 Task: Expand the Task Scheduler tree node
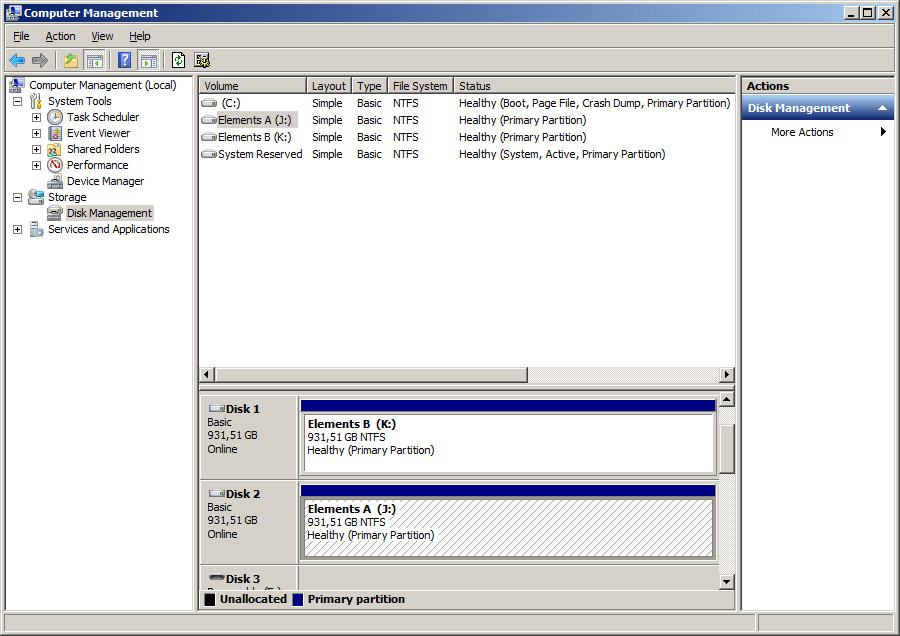pyautogui.click(x=37, y=118)
